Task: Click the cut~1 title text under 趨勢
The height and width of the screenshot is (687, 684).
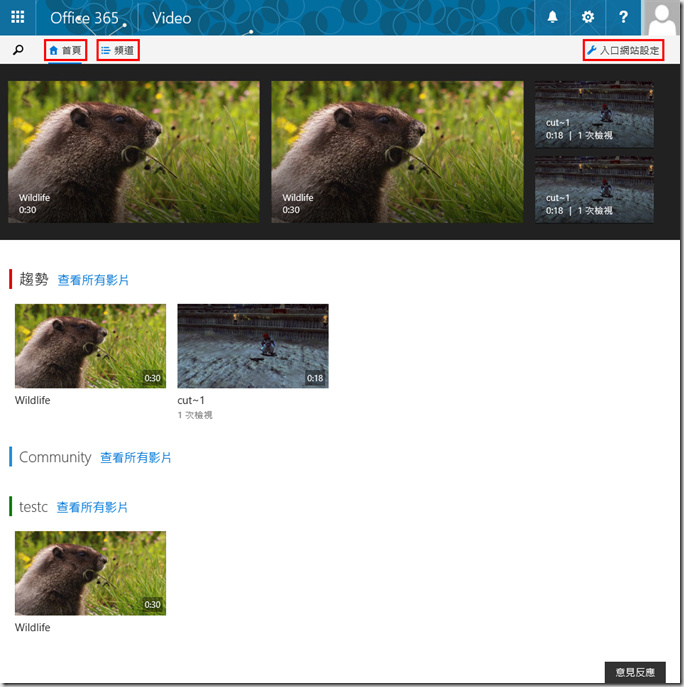Action: pyautogui.click(x=191, y=400)
